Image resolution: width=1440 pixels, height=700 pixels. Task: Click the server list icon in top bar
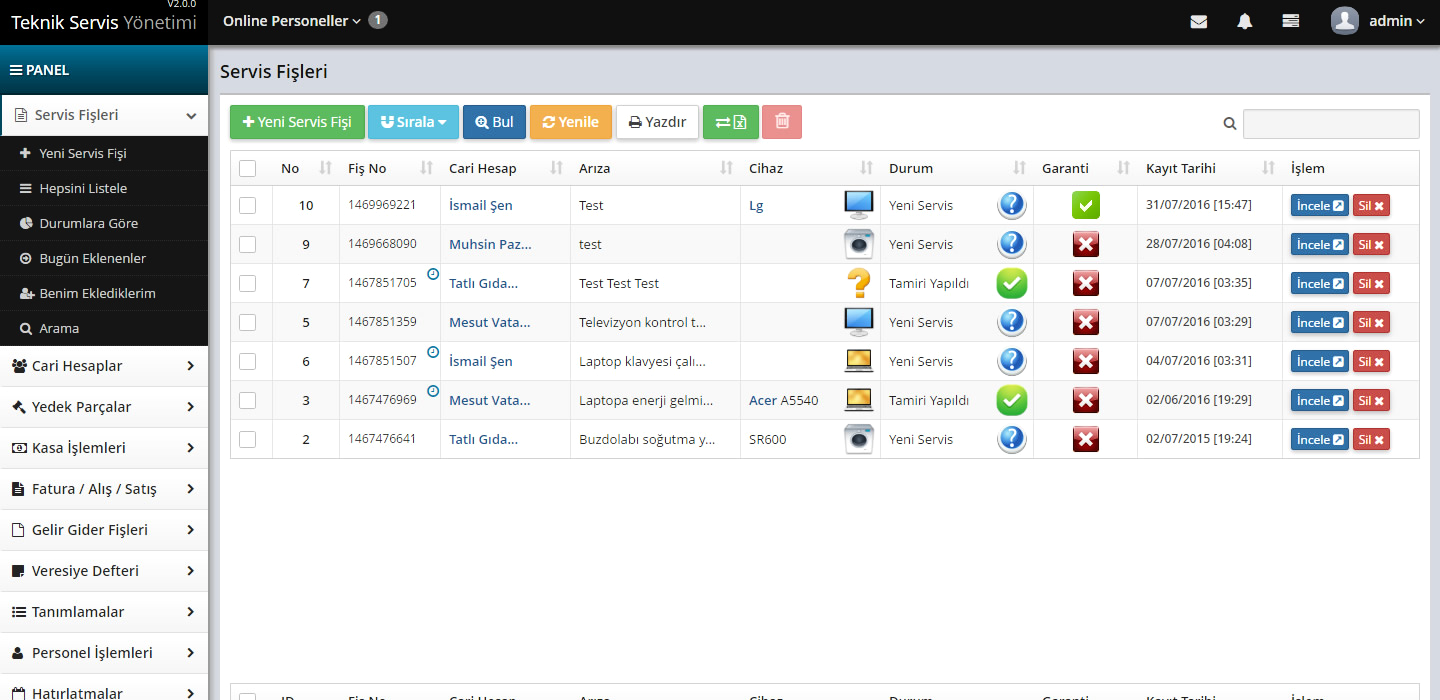(x=1290, y=21)
